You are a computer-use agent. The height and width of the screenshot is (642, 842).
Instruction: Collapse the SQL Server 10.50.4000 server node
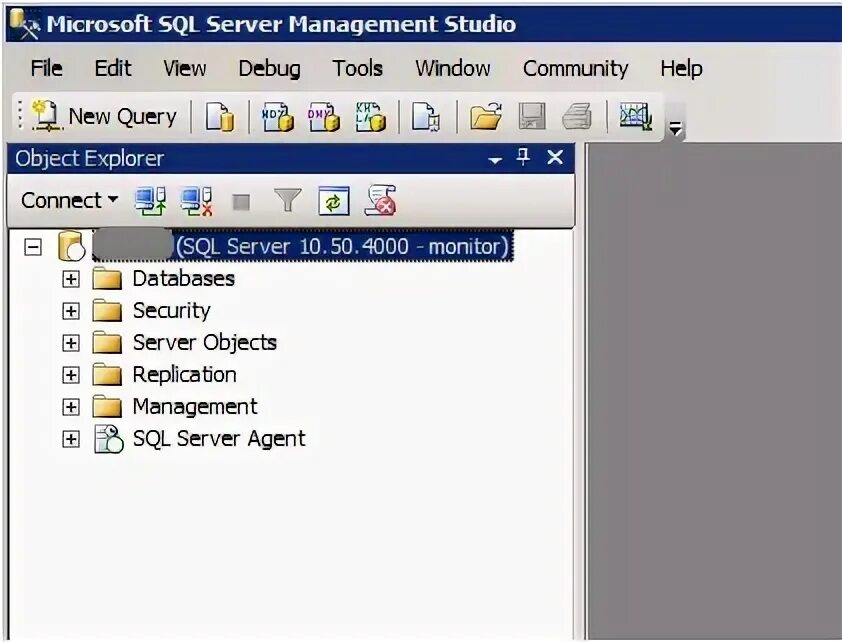tap(33, 247)
